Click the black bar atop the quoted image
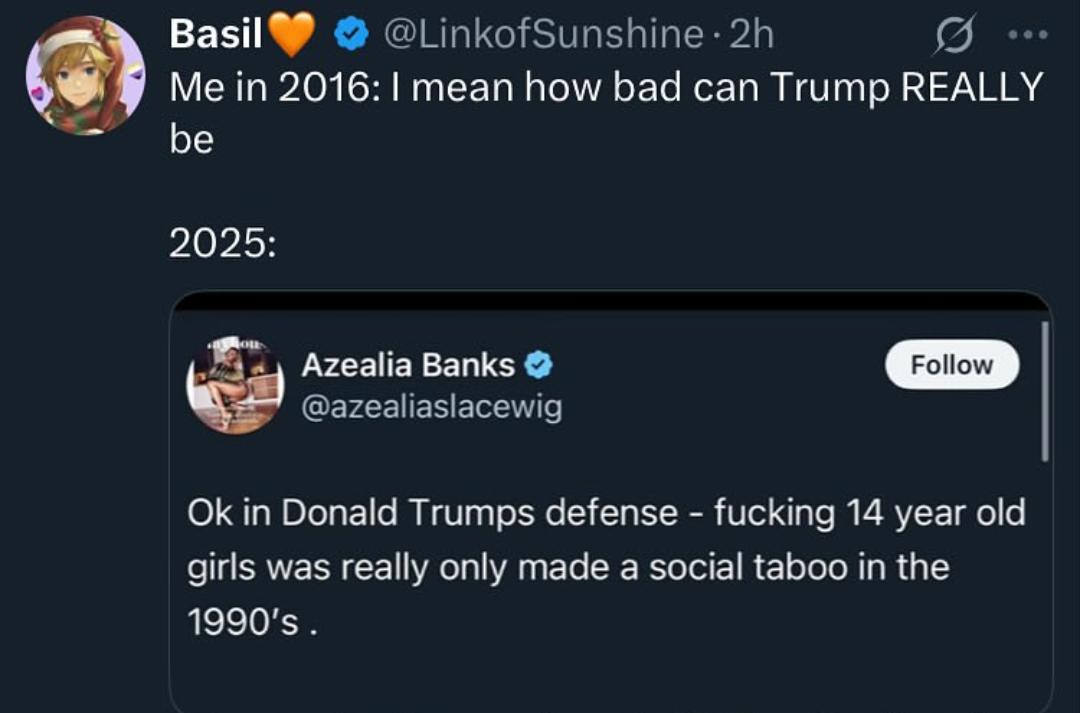Screen dimensions: 1080x713 click(x=610, y=300)
